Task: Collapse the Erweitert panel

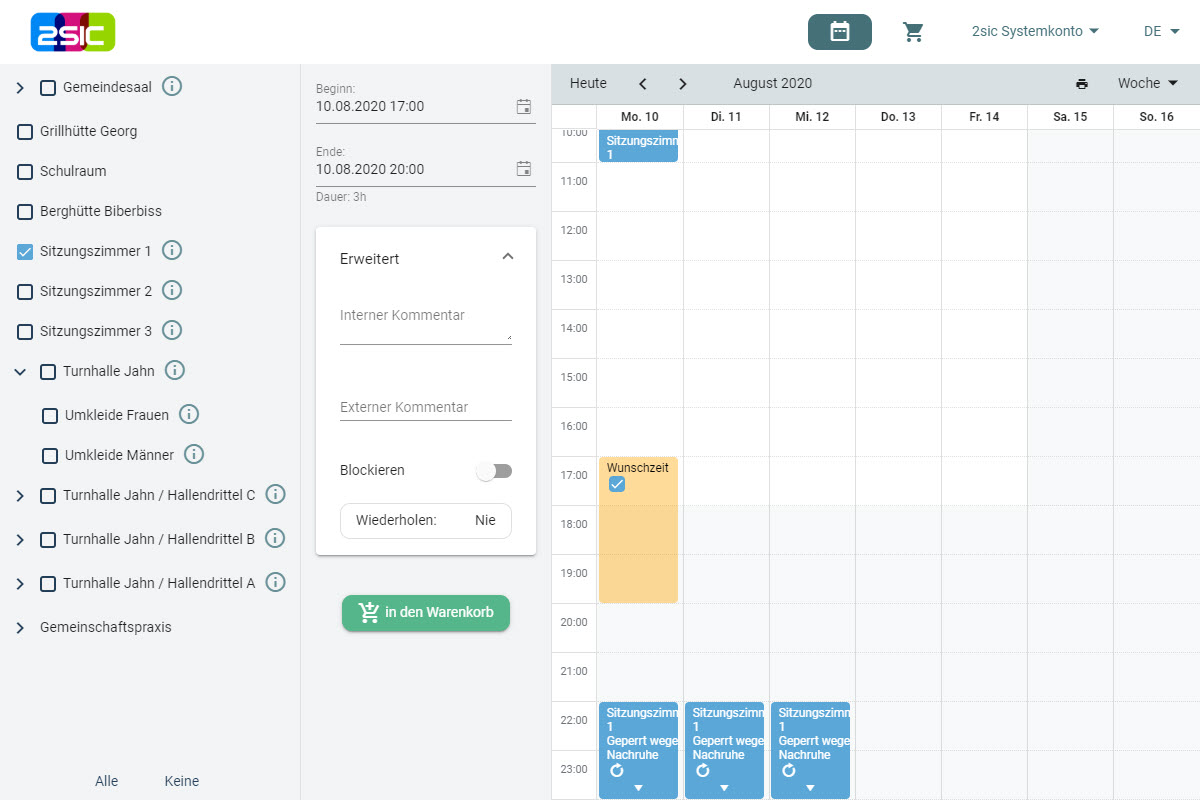Action: point(507,257)
